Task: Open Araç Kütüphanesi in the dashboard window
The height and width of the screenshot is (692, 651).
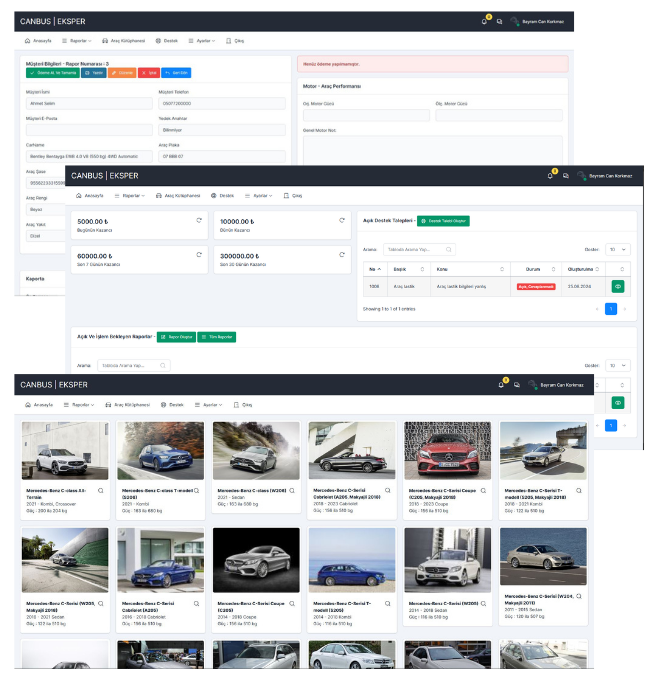Action: coord(178,196)
